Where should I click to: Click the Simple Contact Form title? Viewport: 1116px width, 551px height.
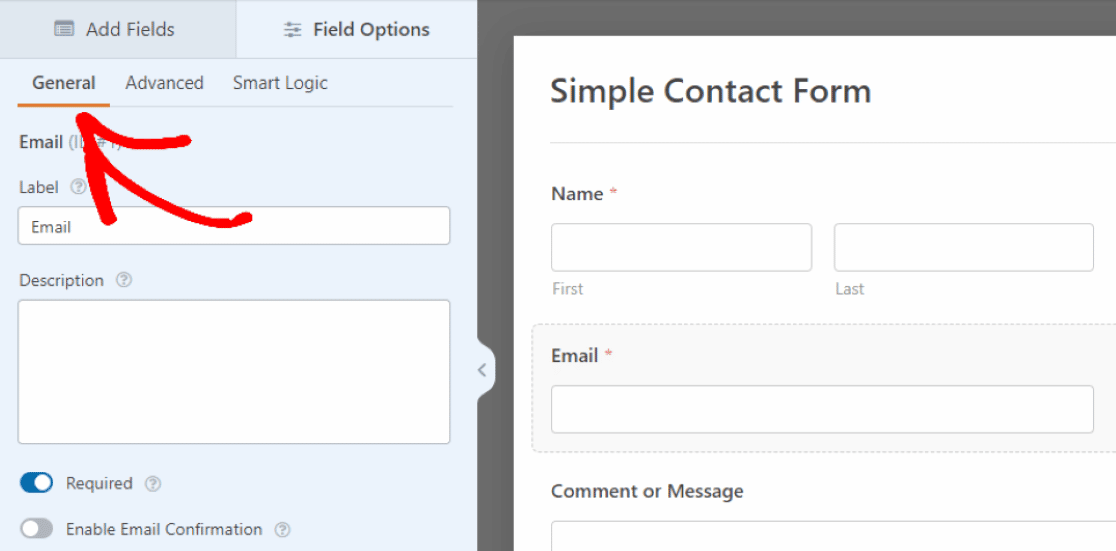click(x=710, y=91)
